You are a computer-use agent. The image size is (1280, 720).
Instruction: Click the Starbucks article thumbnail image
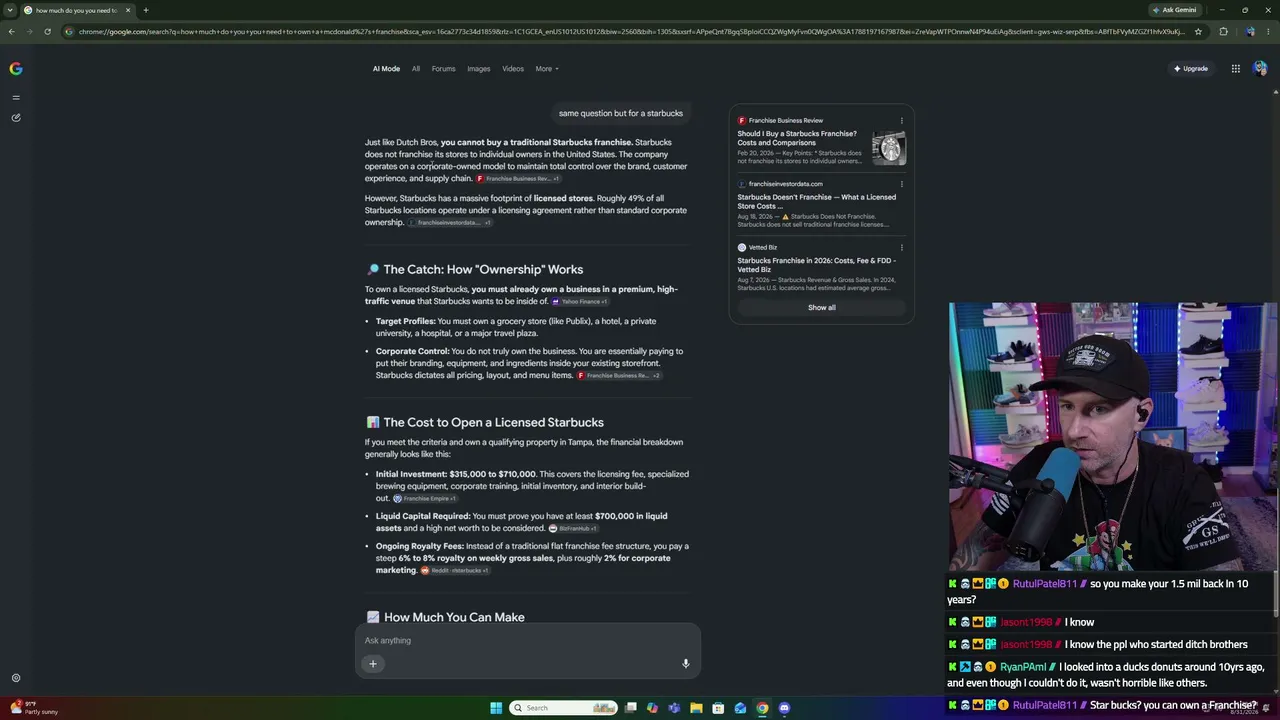click(889, 148)
